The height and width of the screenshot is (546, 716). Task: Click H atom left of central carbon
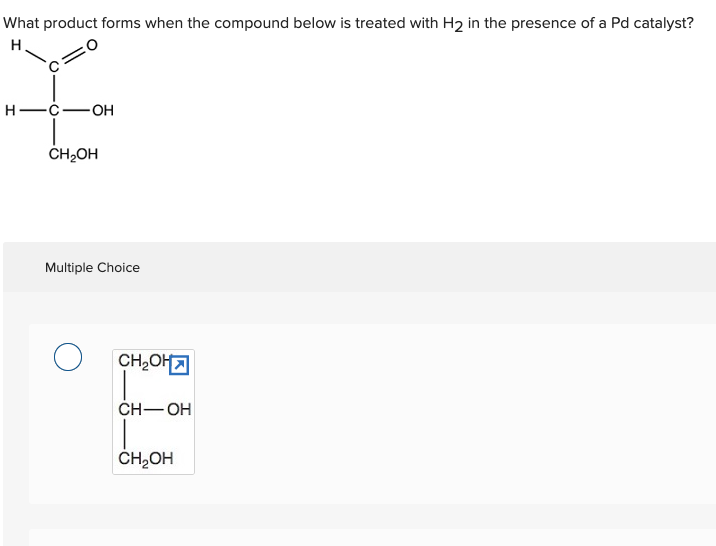click(10, 110)
